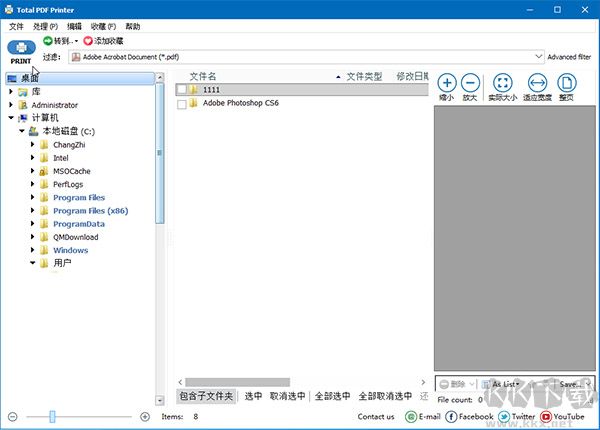Viewport: 600px width, 430px height.
Task: Open the 处理 (P) menu
Action: pyautogui.click(x=45, y=26)
